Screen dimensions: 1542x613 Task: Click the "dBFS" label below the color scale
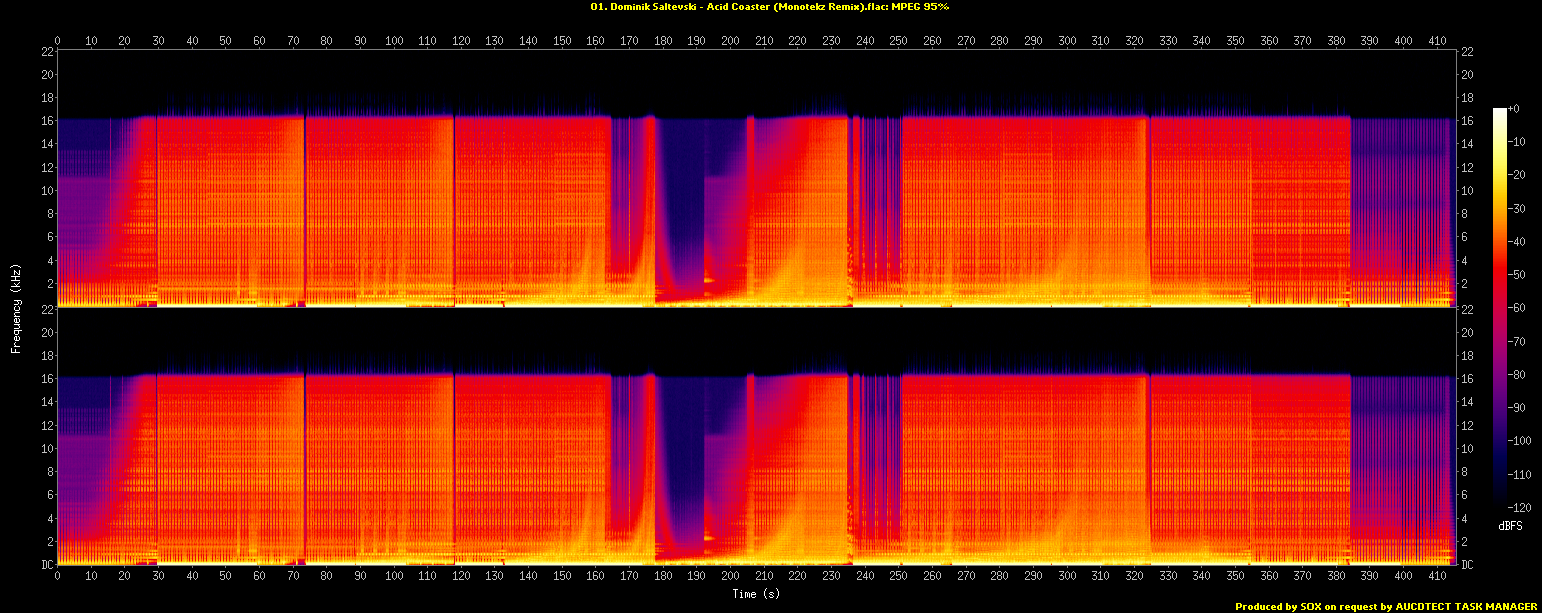1509,525
